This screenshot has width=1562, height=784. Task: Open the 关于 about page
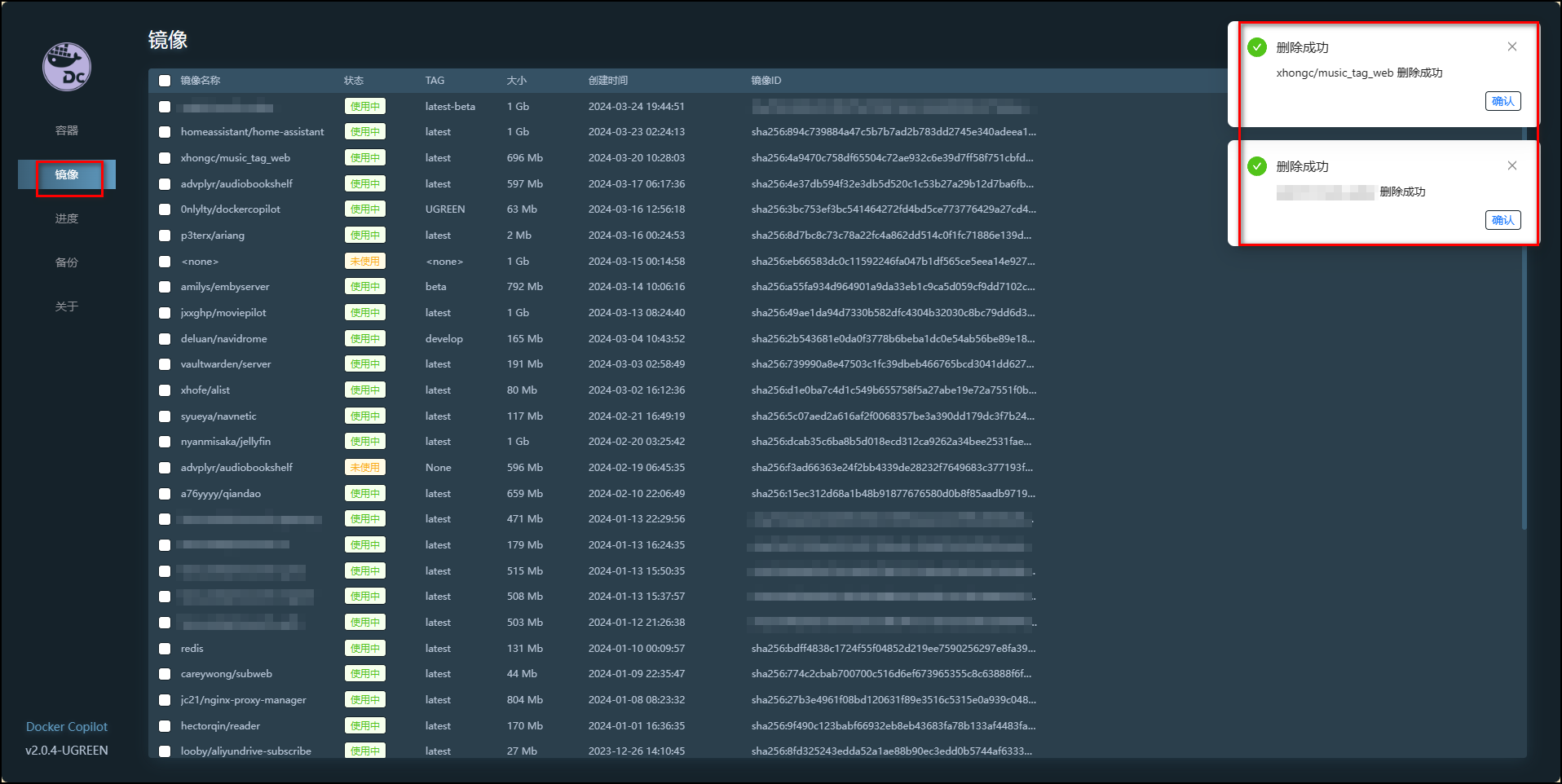(67, 306)
